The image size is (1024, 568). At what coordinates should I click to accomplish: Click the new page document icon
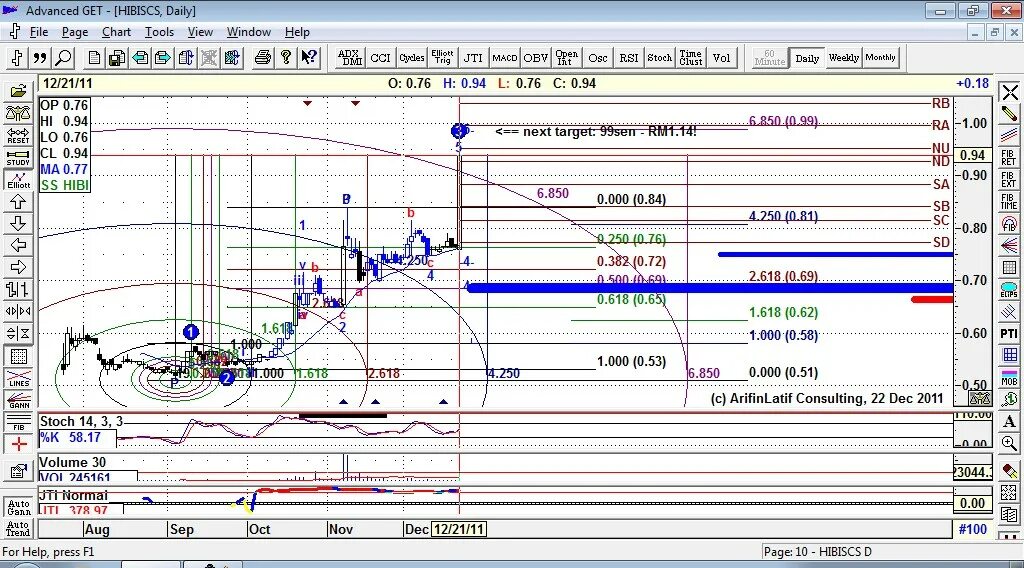[x=95, y=58]
